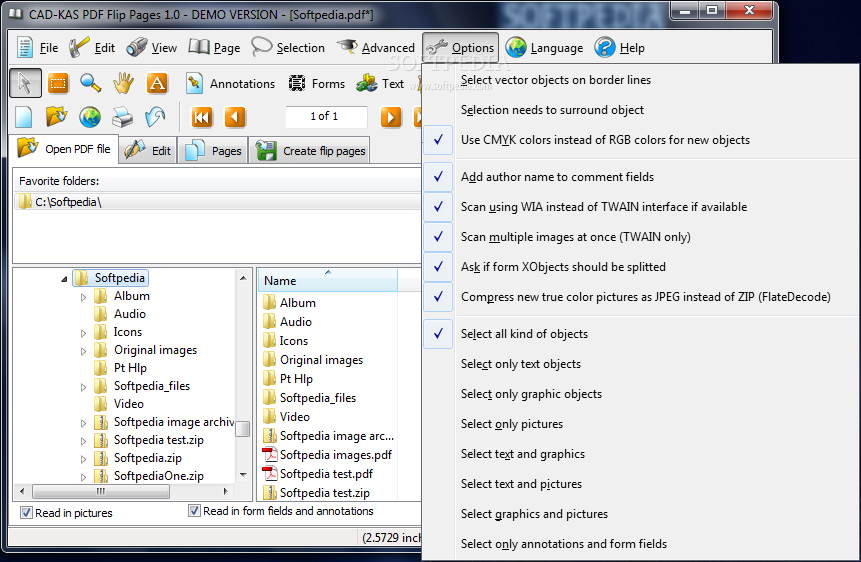Switch to the Edit tab with pencil
The height and width of the screenshot is (562, 861).
click(148, 151)
